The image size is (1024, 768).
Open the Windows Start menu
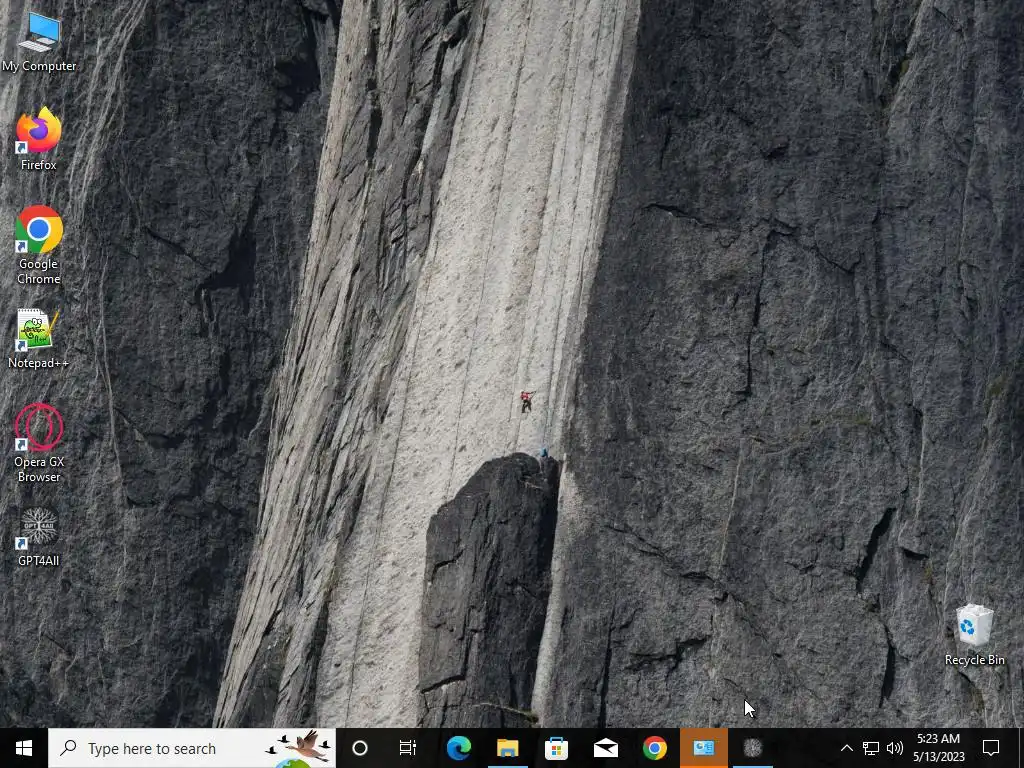click(x=24, y=748)
